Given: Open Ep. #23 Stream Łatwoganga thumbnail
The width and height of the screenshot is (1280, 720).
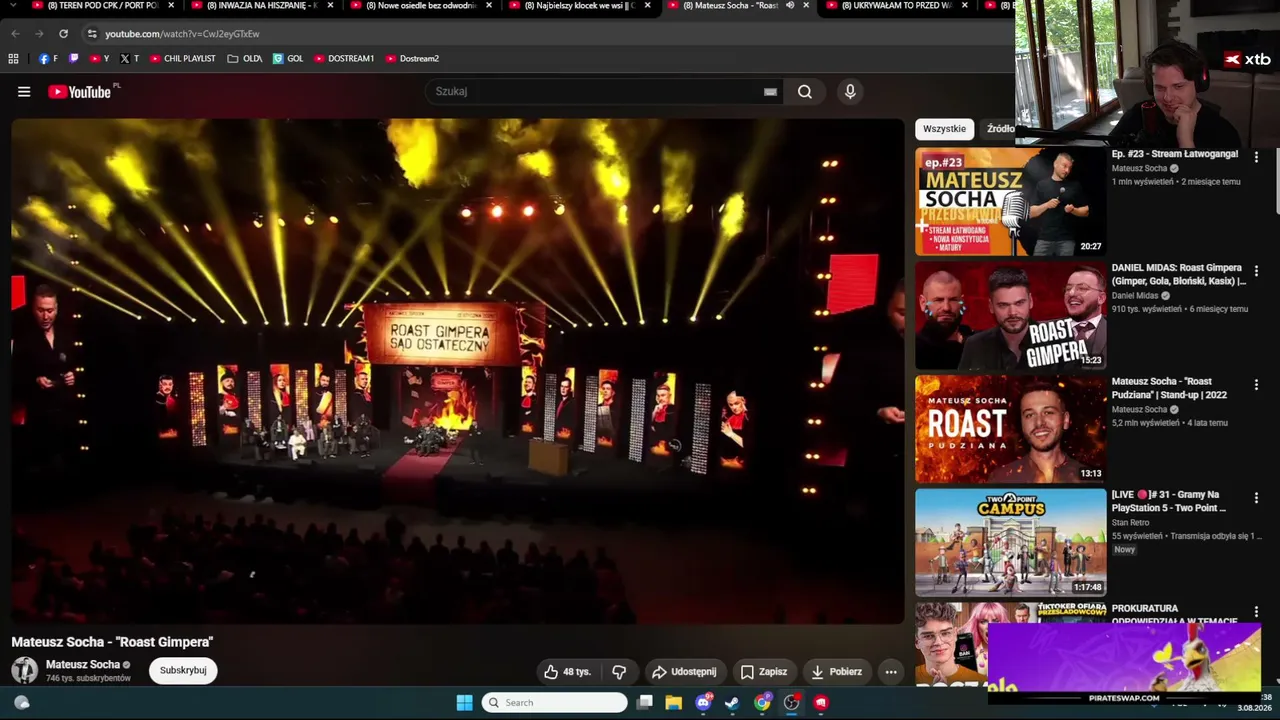Looking at the screenshot, I should click(x=1010, y=202).
